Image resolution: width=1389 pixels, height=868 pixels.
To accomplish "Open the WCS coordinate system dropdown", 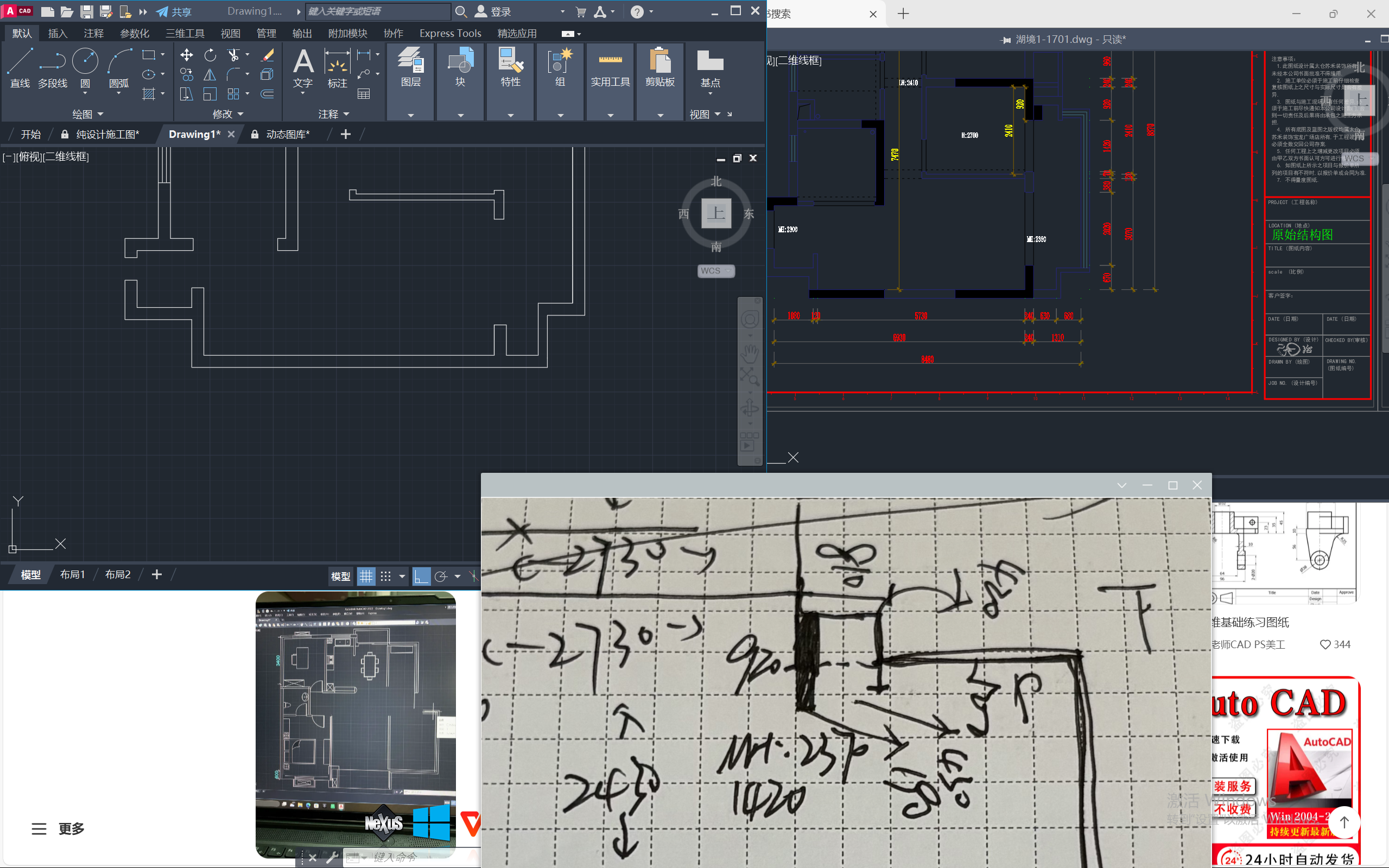I will tap(716, 271).
